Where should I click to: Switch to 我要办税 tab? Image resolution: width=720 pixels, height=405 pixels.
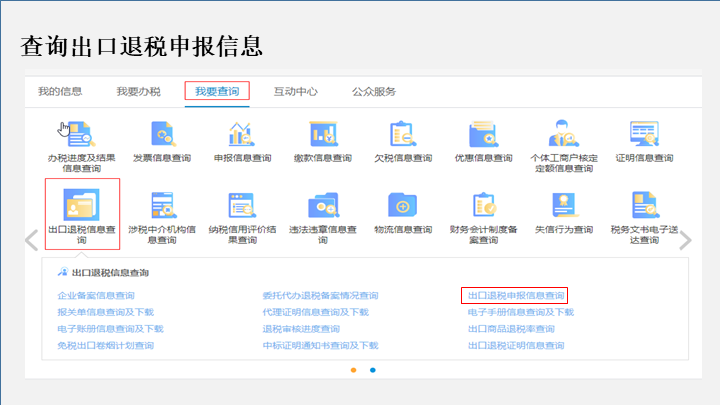coord(139,91)
